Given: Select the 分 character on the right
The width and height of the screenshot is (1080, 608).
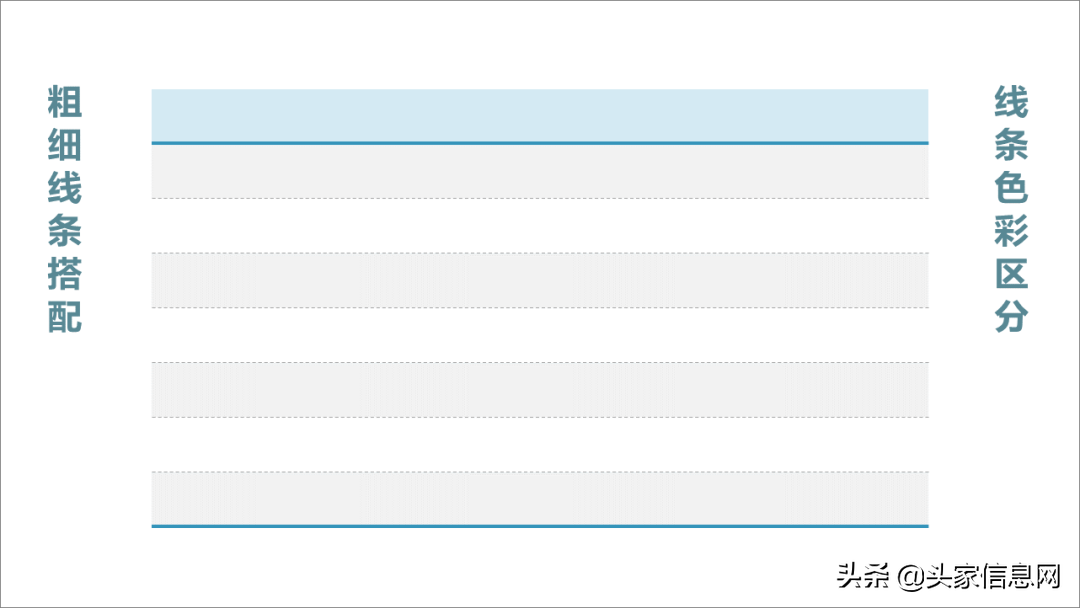Looking at the screenshot, I should (x=1011, y=316).
